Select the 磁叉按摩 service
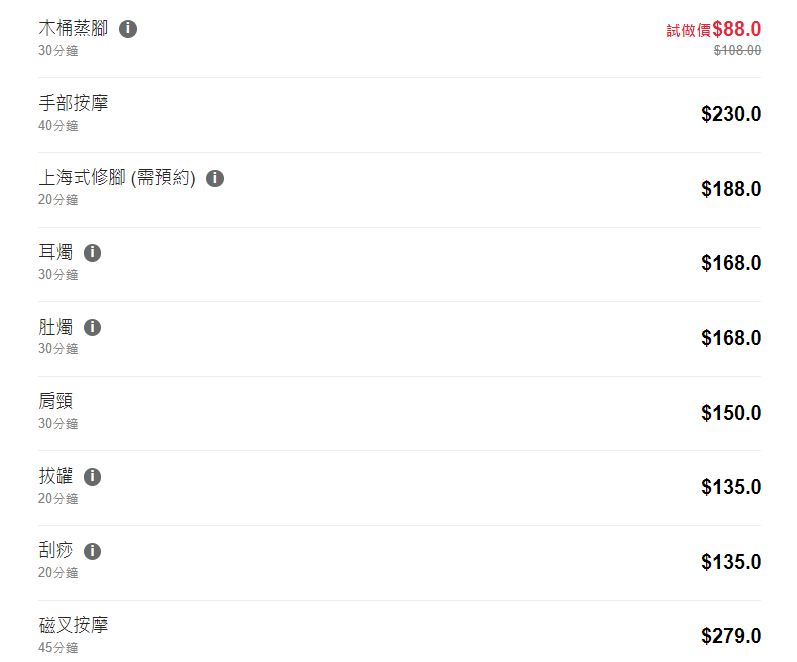The width and height of the screenshot is (797, 662). tap(73, 626)
